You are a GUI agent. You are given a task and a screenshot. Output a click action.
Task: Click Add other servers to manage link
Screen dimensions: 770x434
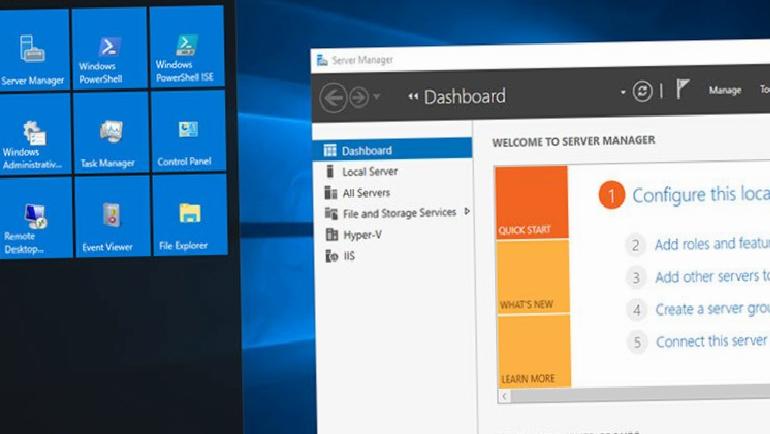tap(713, 276)
